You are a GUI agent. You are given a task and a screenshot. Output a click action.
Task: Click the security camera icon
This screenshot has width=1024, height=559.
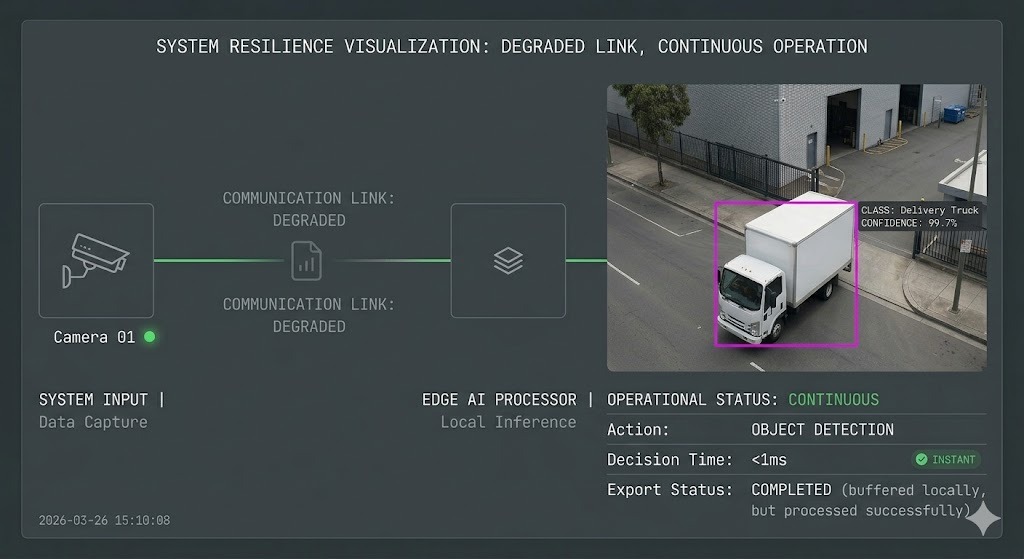pos(96,260)
